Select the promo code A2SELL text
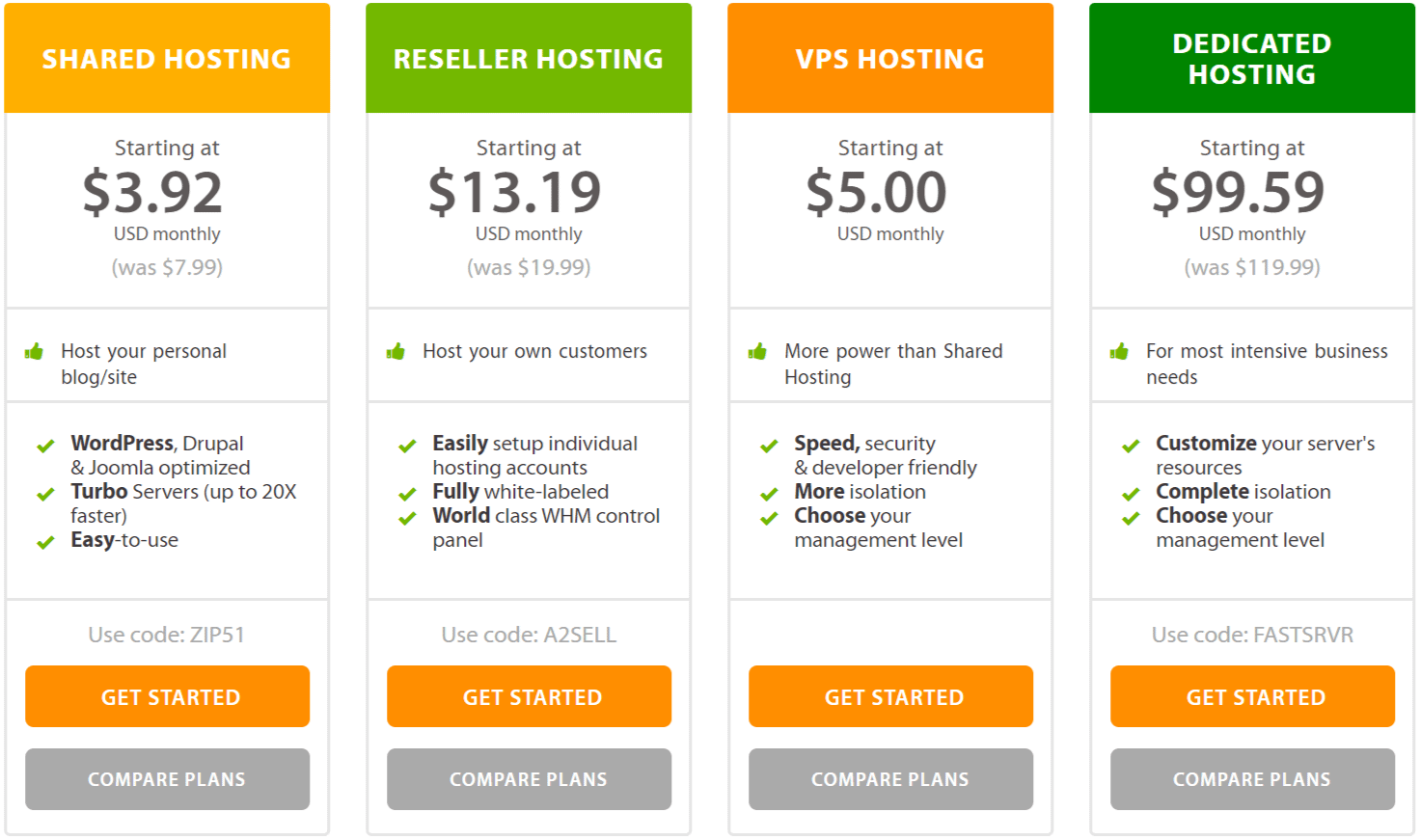 click(x=529, y=635)
